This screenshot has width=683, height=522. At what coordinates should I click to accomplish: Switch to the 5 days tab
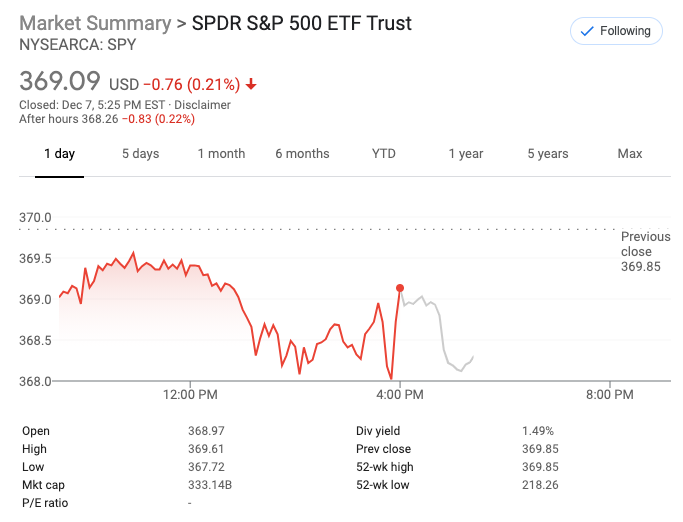pos(140,154)
